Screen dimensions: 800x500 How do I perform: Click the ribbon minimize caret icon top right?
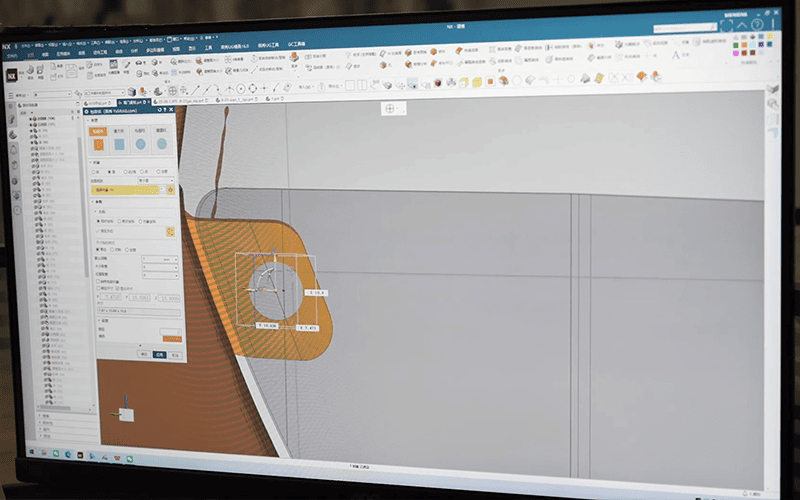(x=742, y=25)
